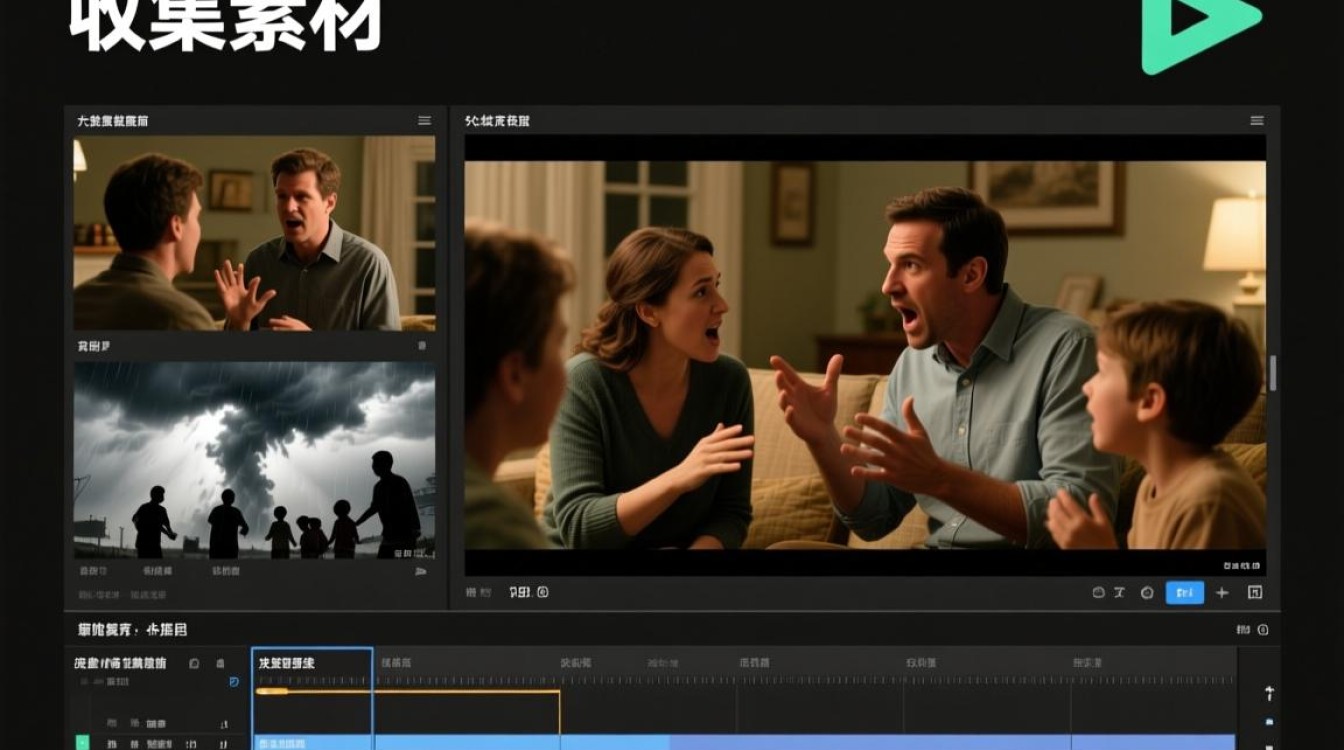Viewport: 1344px width, 750px height.
Task: Click the up arrow icon right of the timeline
Action: click(1270, 693)
